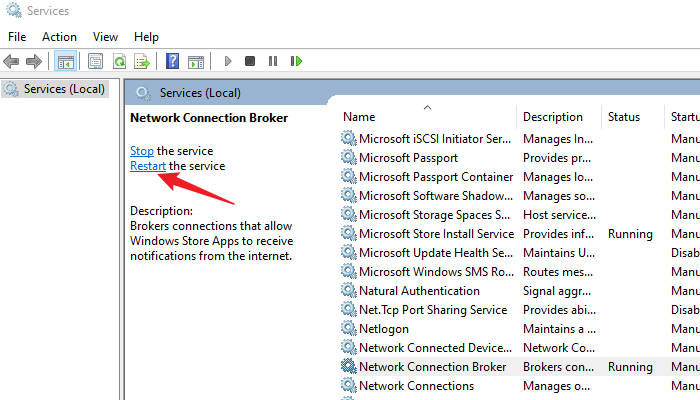This screenshot has width=700, height=400.
Task: Click the Stop the service link
Action: point(142,151)
